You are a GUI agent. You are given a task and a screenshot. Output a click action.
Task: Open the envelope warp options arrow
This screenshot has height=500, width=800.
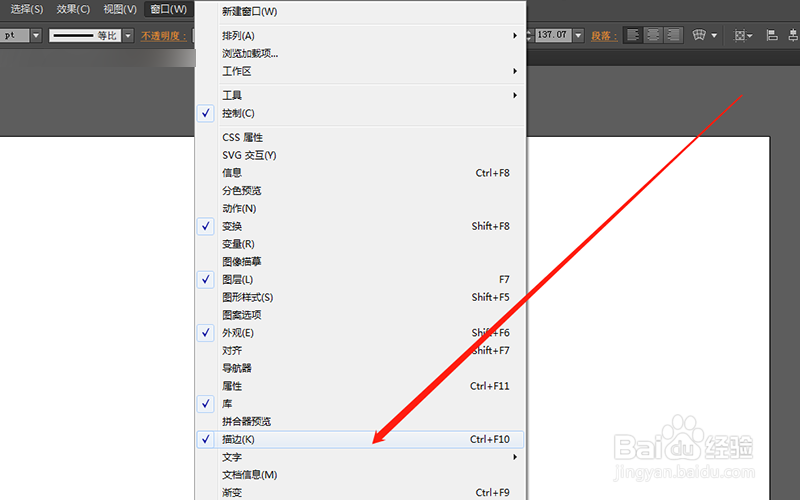coord(714,36)
